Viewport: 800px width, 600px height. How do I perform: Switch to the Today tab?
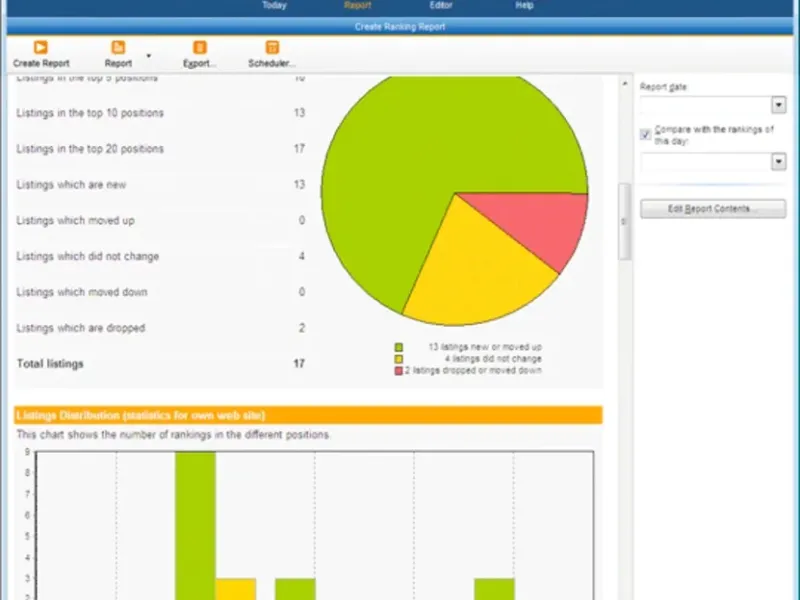(274, 5)
